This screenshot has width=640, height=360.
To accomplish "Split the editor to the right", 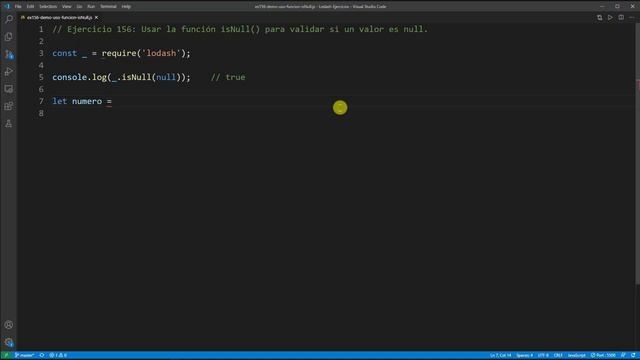I will (621, 18).
